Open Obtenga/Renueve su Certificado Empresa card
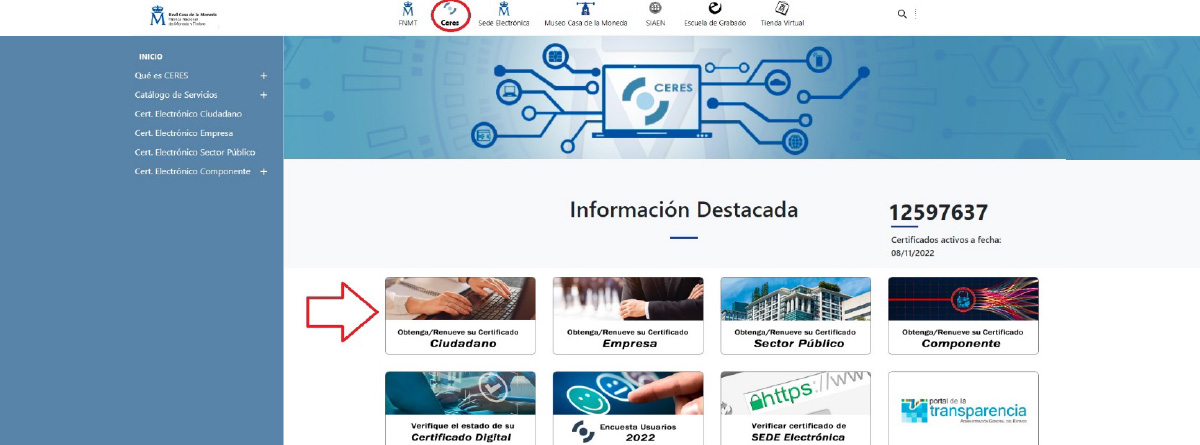1200x445 pixels. [628, 315]
